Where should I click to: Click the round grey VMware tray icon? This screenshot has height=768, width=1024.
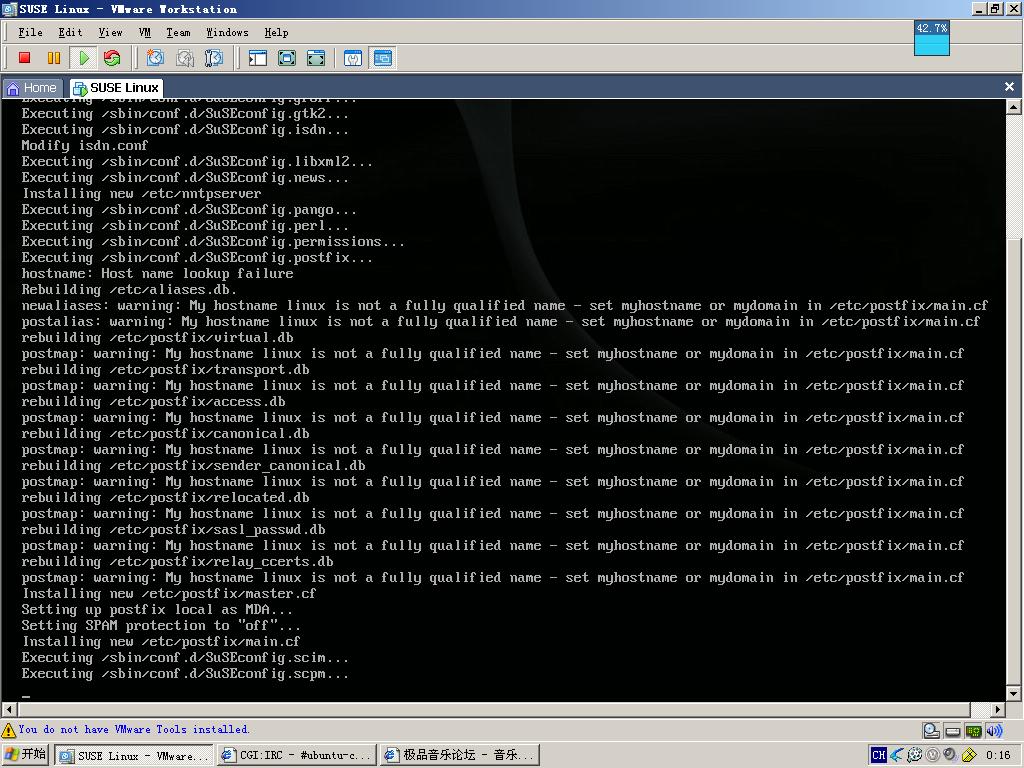[x=933, y=755]
